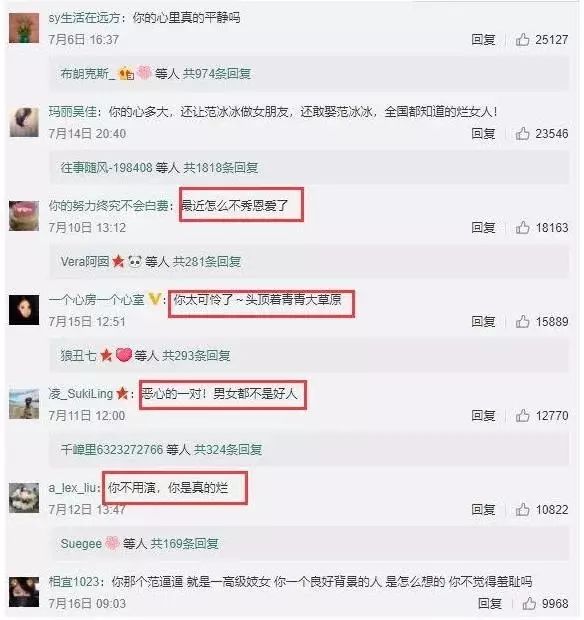Expand the 共293条回复 thread
The width and height of the screenshot is (584, 620).
coord(197,355)
